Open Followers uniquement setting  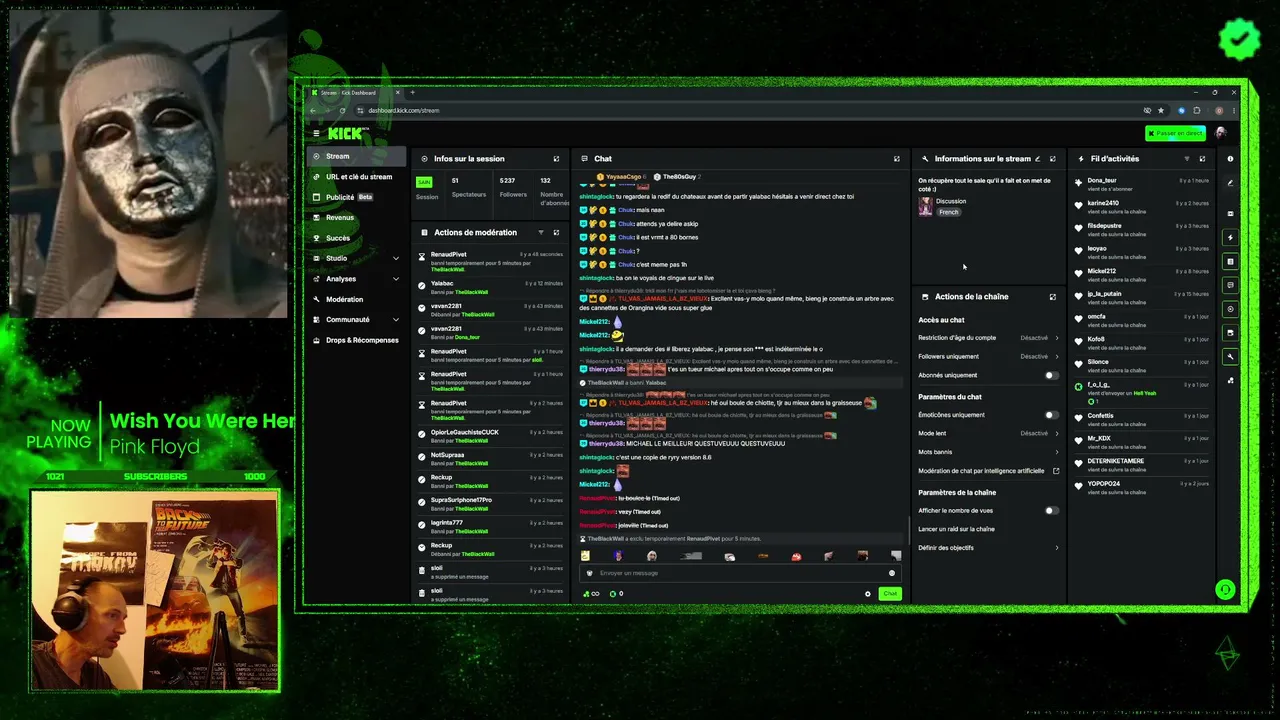click(988, 356)
